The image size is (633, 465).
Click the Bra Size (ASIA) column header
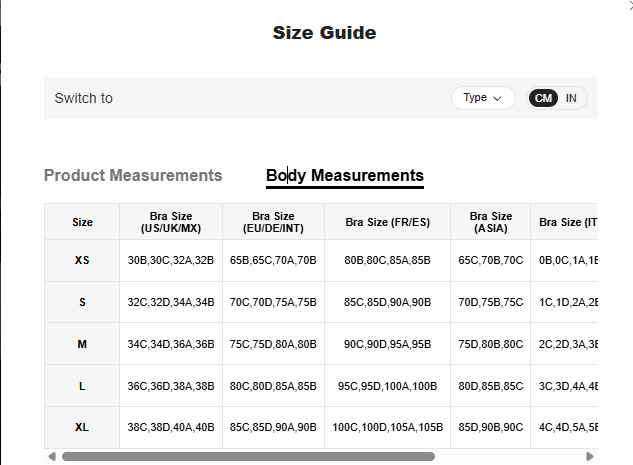point(490,222)
